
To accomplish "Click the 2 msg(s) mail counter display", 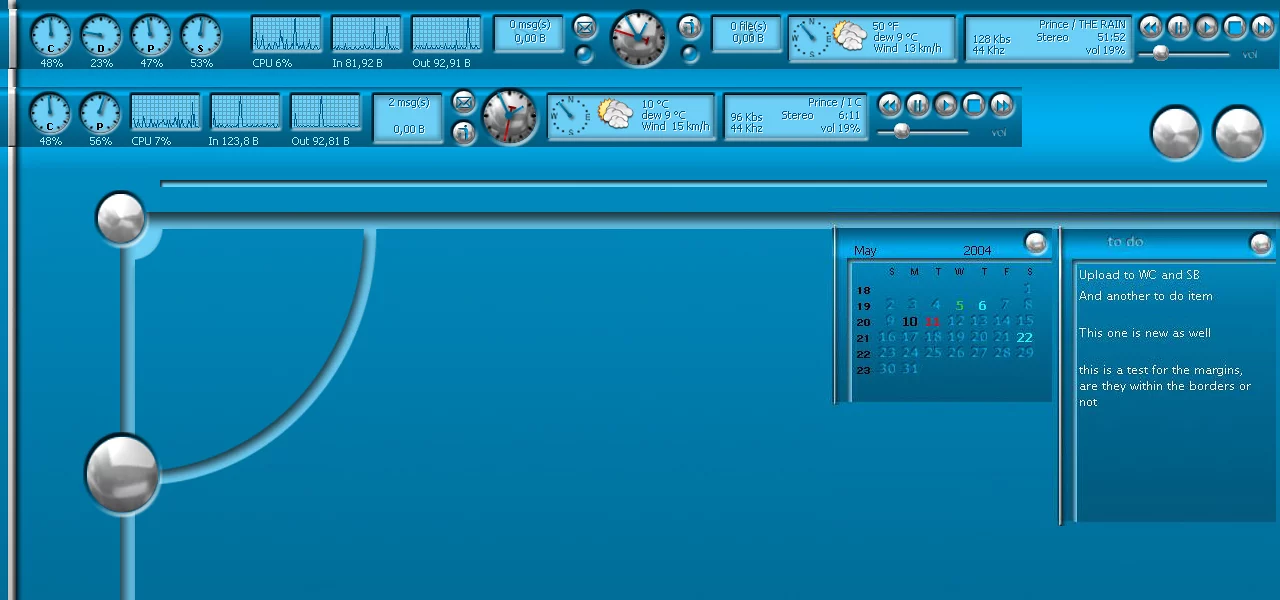I will click(408, 118).
